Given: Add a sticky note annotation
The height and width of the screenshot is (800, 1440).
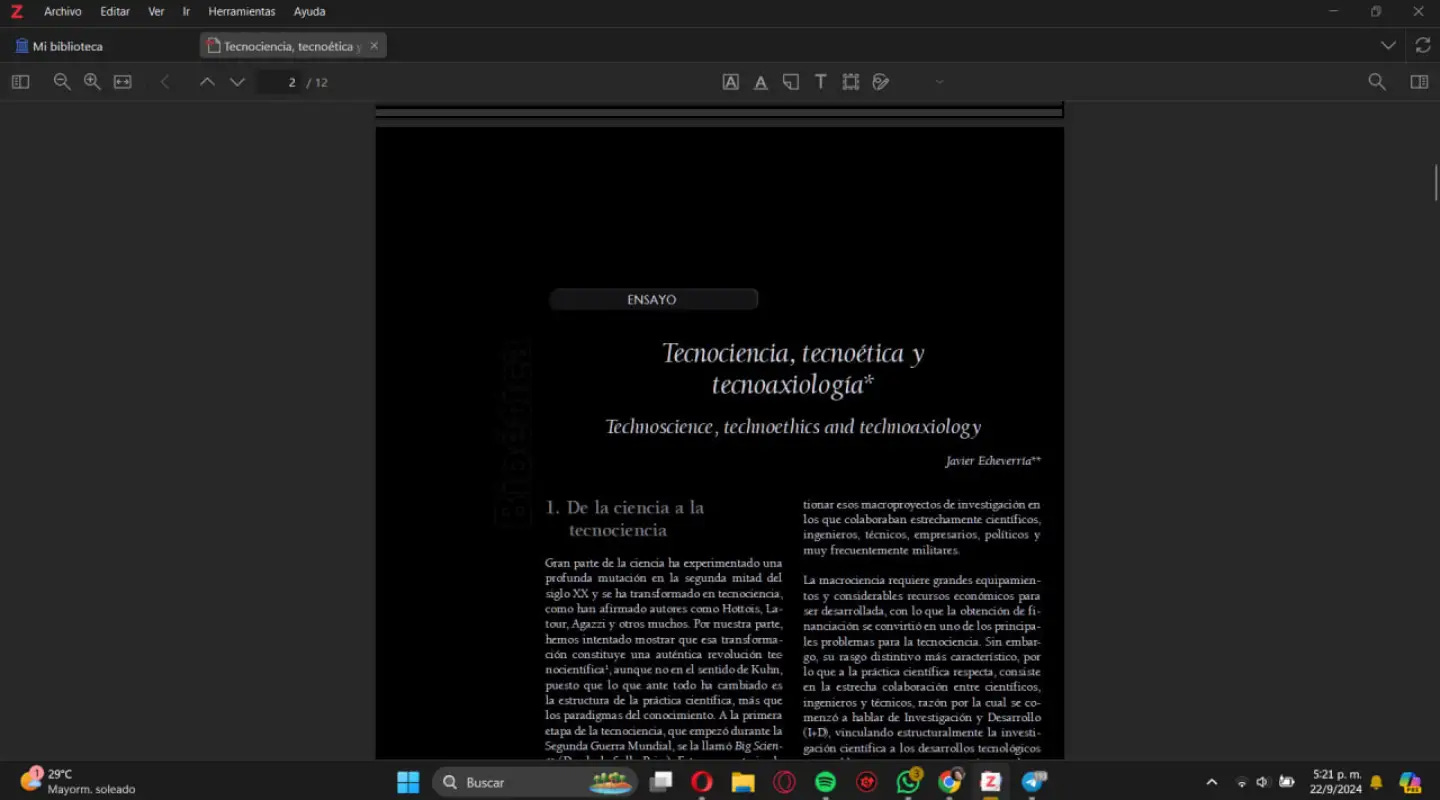Looking at the screenshot, I should (790, 81).
